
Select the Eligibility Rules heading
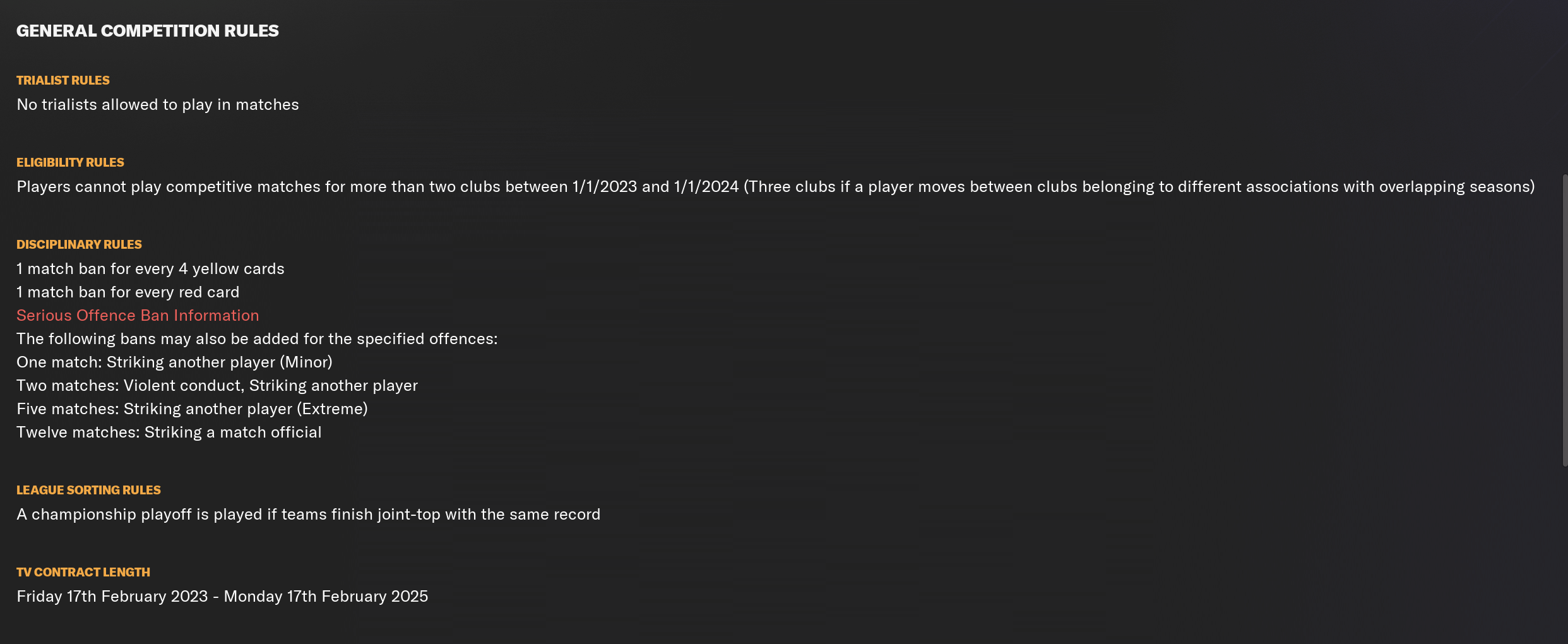tap(70, 162)
